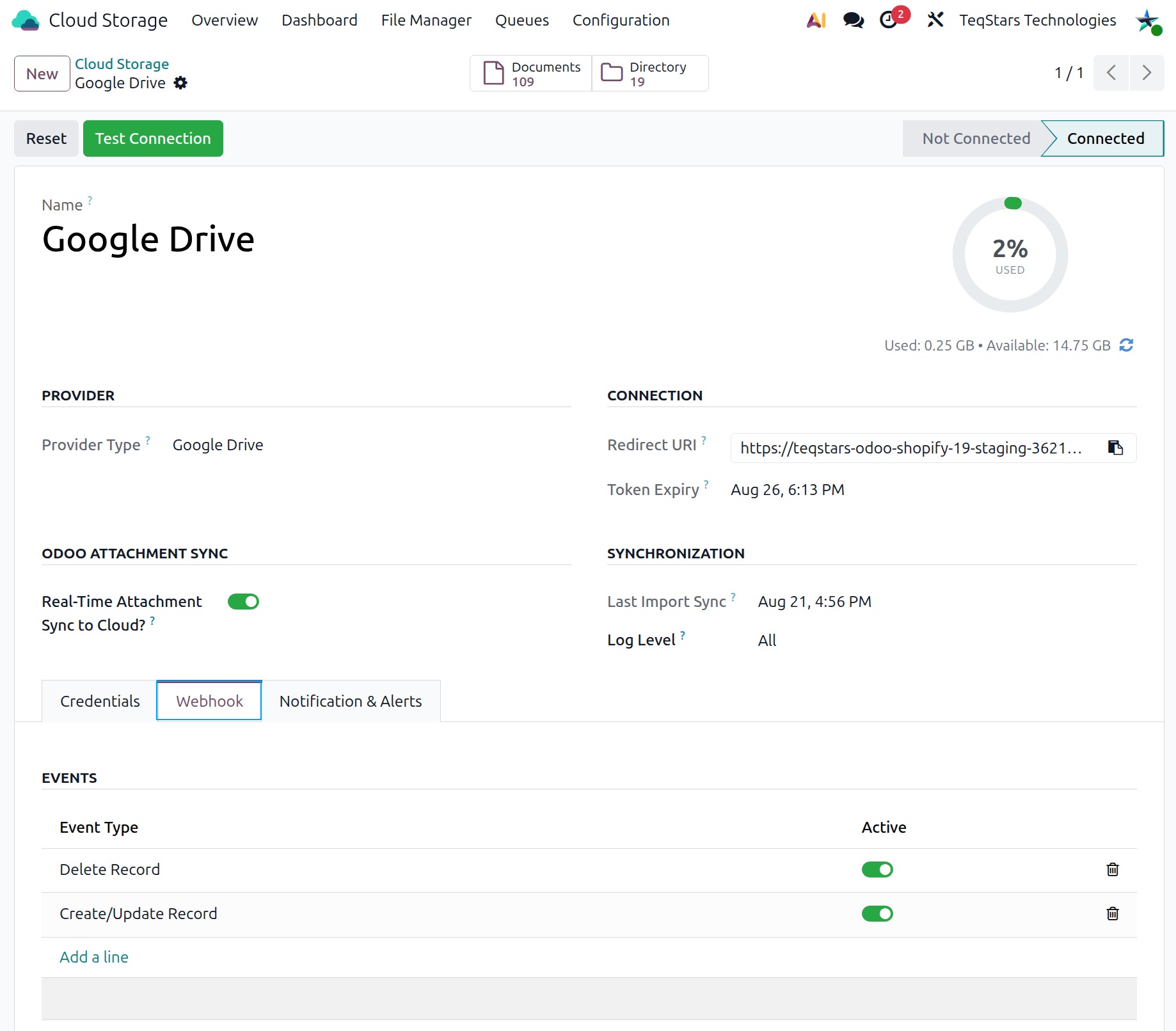Click the 2% used storage gauge
The width and height of the screenshot is (1176, 1031).
tap(1010, 255)
